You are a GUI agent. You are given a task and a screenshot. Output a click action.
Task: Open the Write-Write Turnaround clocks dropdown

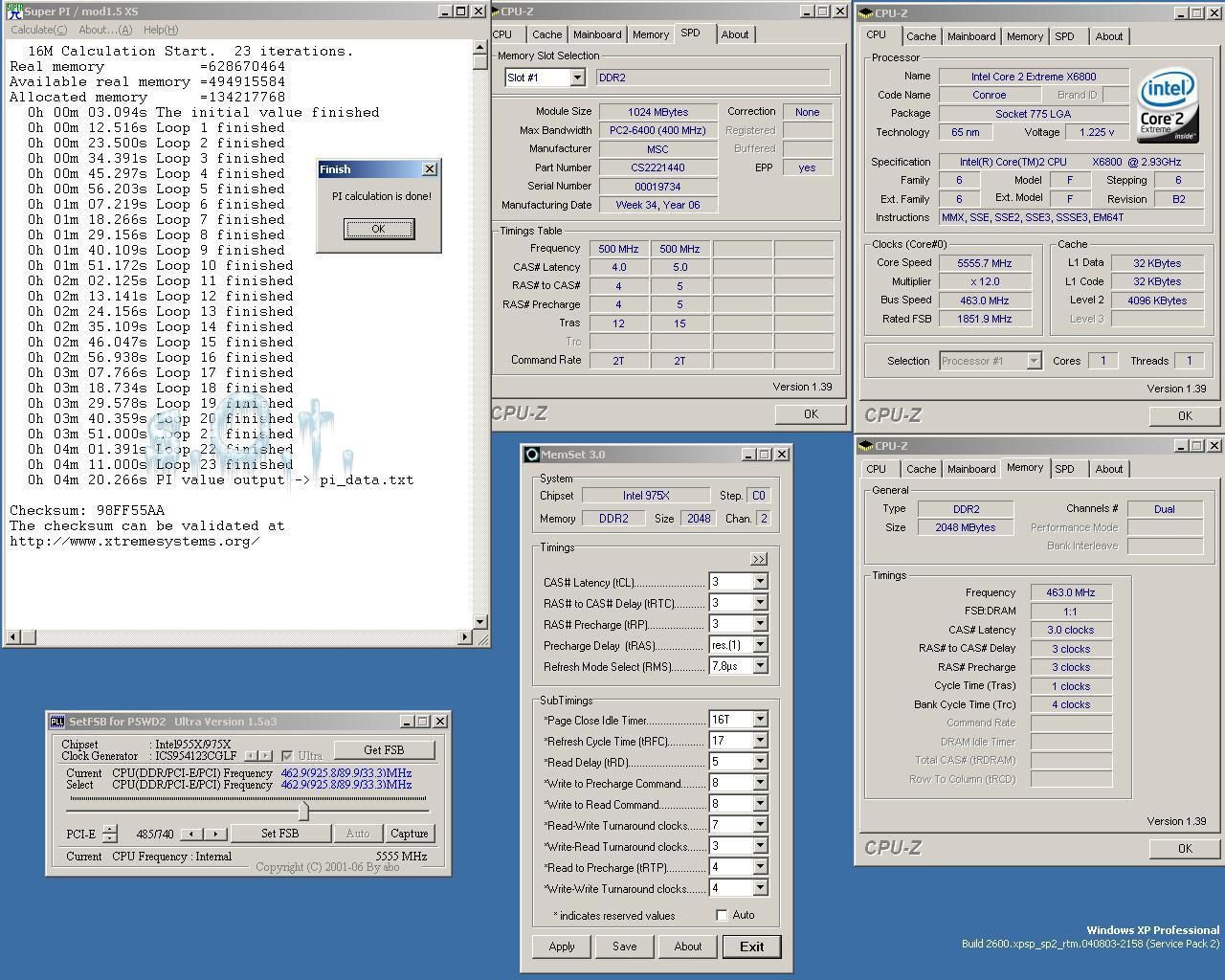click(760, 888)
